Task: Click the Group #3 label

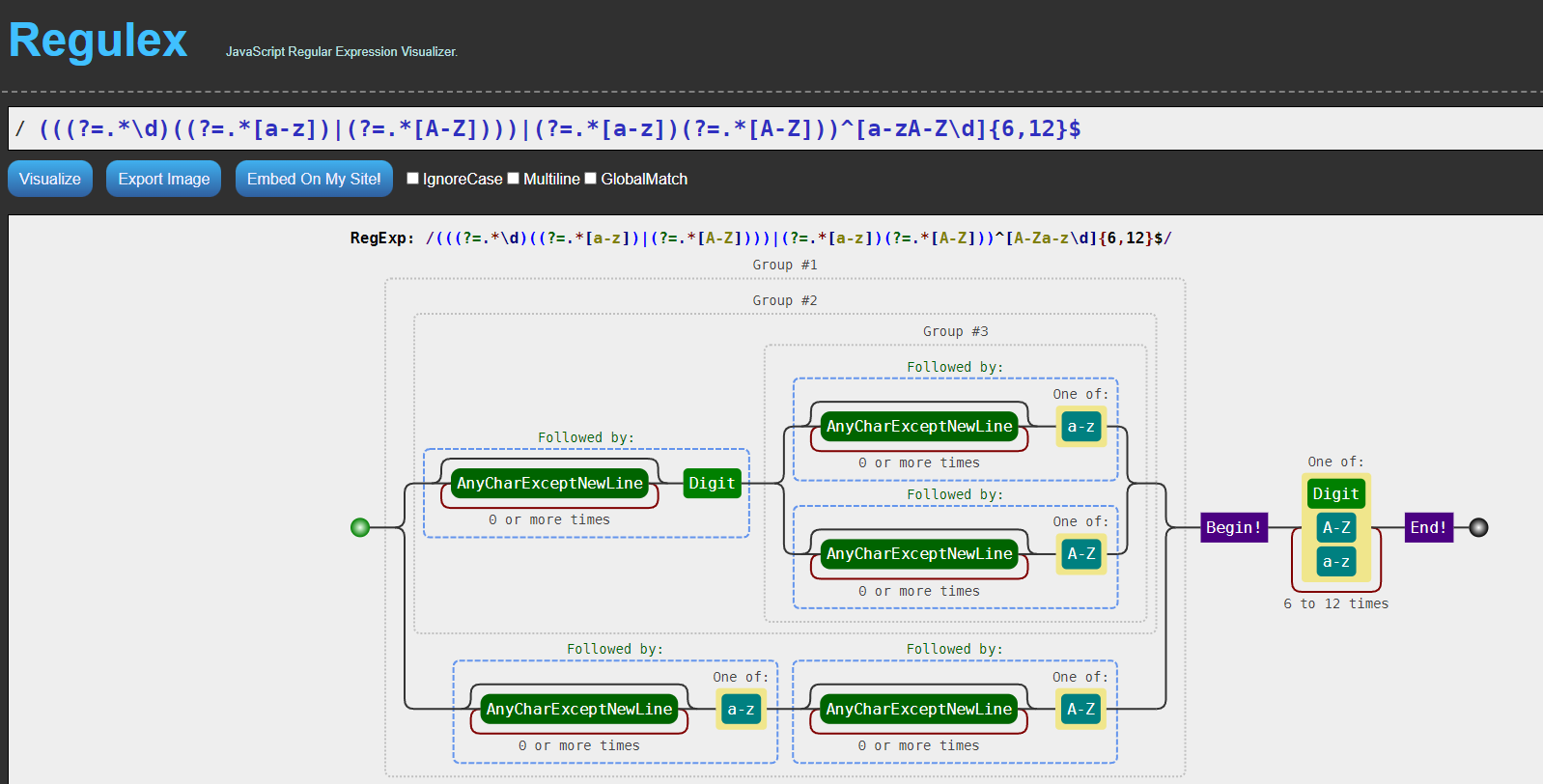Action: click(956, 331)
